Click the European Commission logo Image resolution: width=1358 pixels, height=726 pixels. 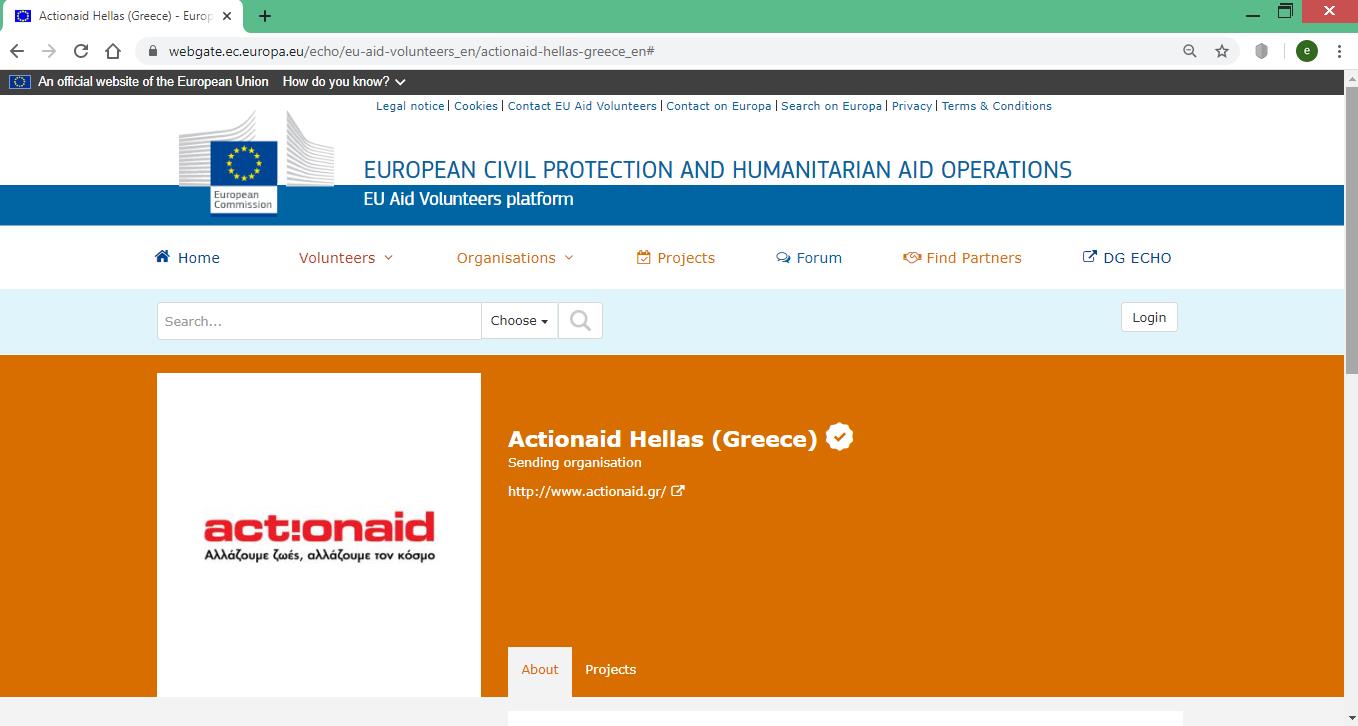point(255,162)
